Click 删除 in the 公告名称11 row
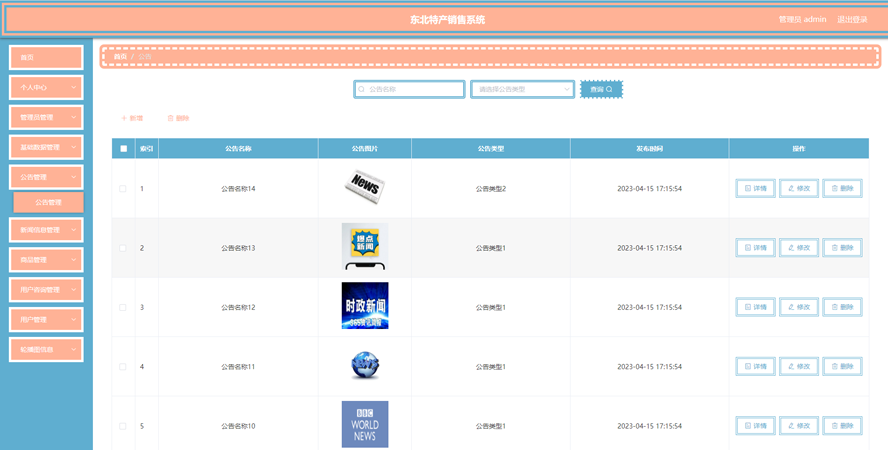888x450 pixels. [x=842, y=367]
